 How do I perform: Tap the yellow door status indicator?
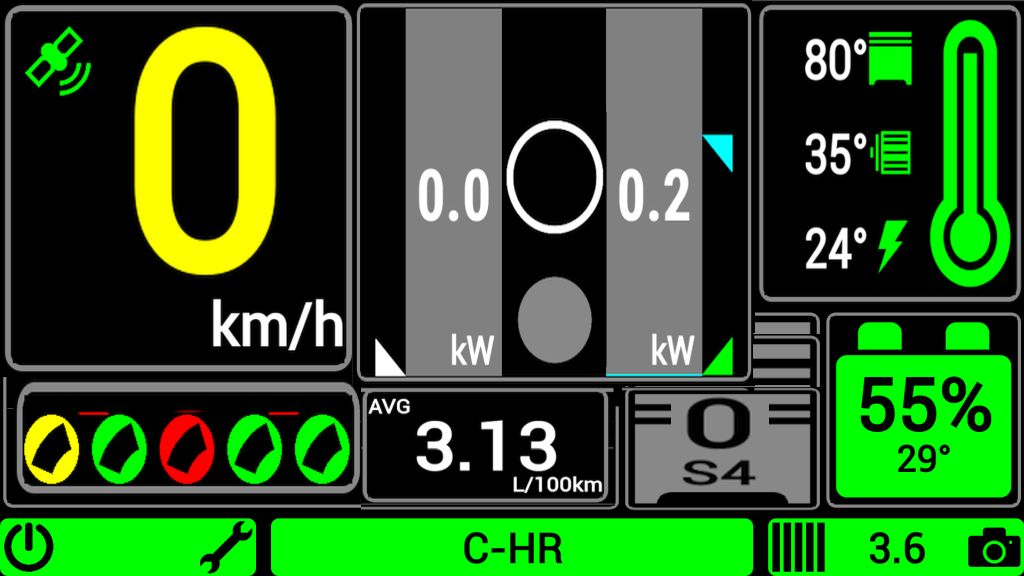click(52, 448)
